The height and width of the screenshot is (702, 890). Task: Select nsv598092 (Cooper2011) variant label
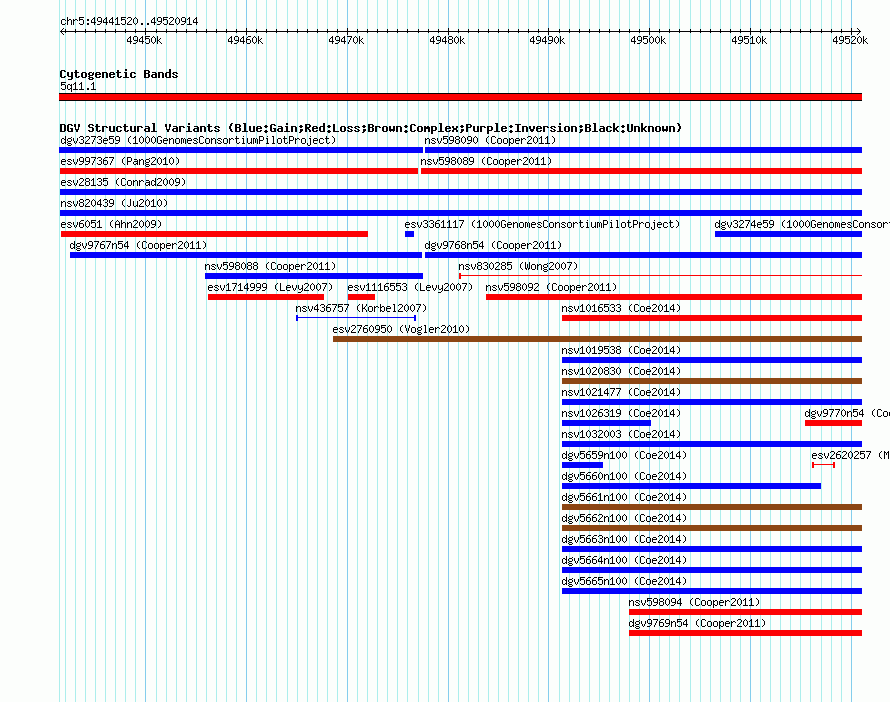pyautogui.click(x=551, y=287)
